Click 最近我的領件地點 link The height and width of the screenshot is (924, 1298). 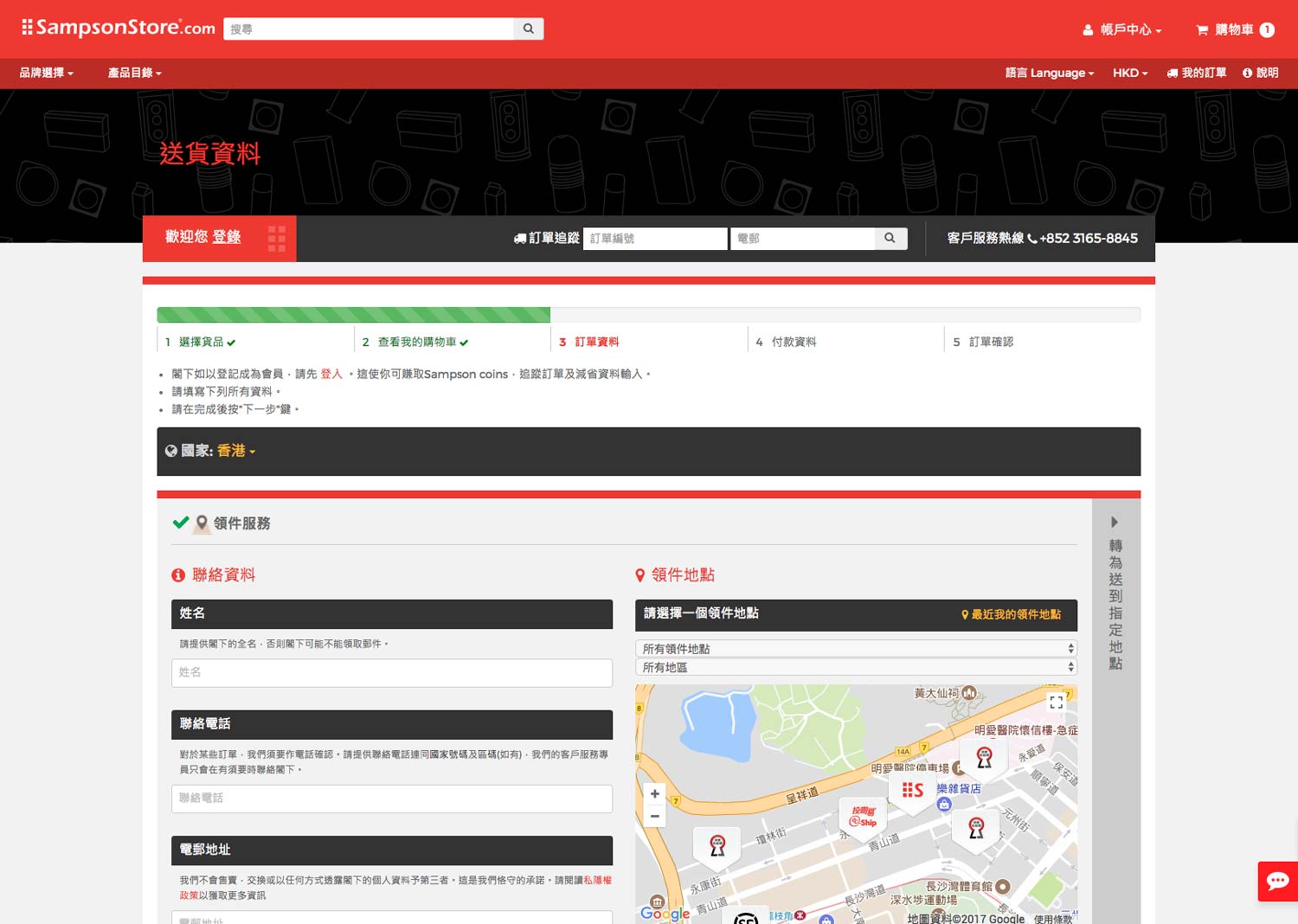point(1011,614)
